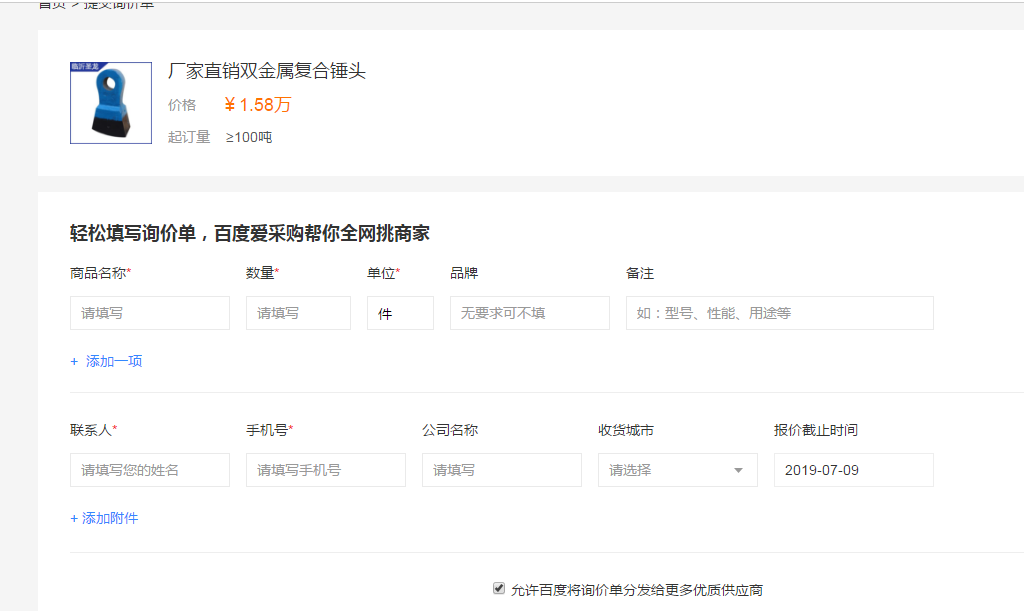Click the 品牌 input field
This screenshot has width=1024, height=611.
coord(530,313)
